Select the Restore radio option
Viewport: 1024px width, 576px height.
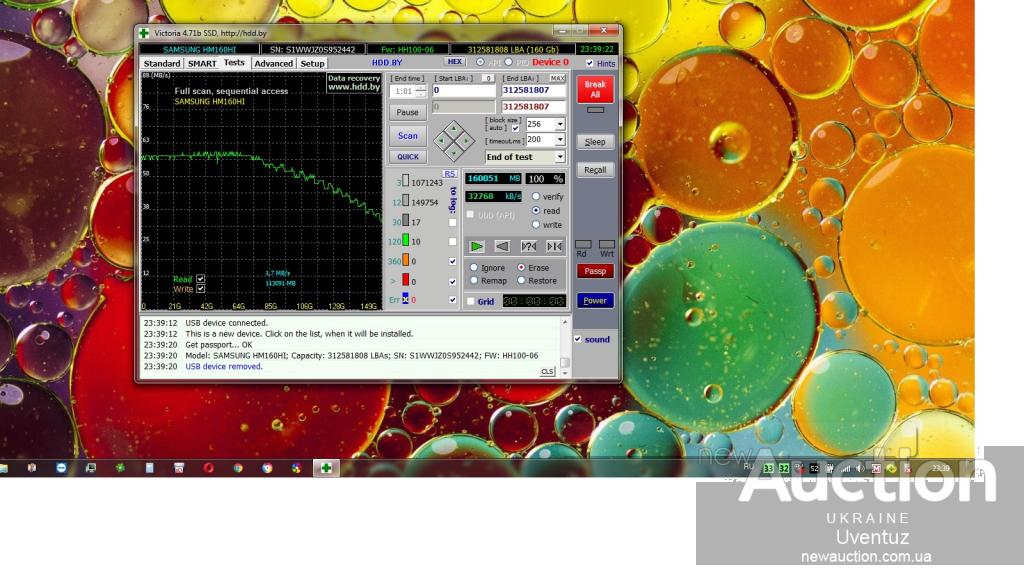click(521, 280)
